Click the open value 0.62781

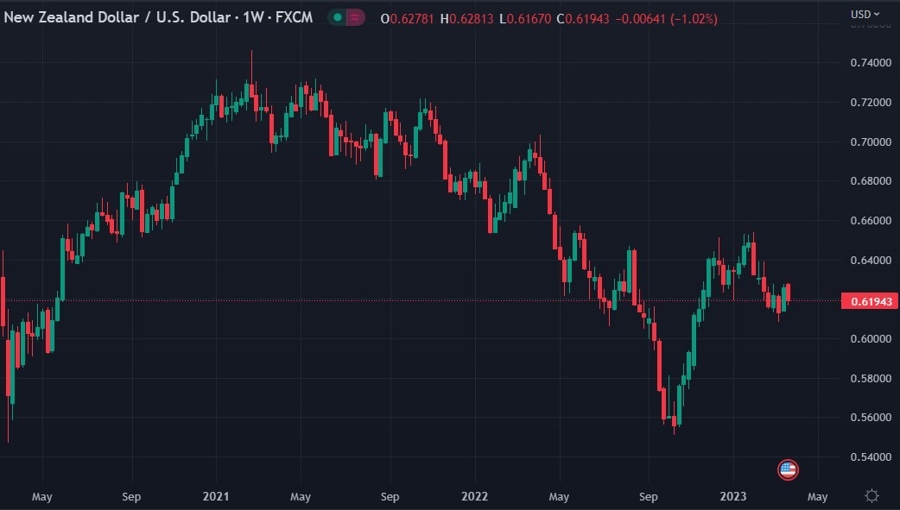[x=412, y=19]
